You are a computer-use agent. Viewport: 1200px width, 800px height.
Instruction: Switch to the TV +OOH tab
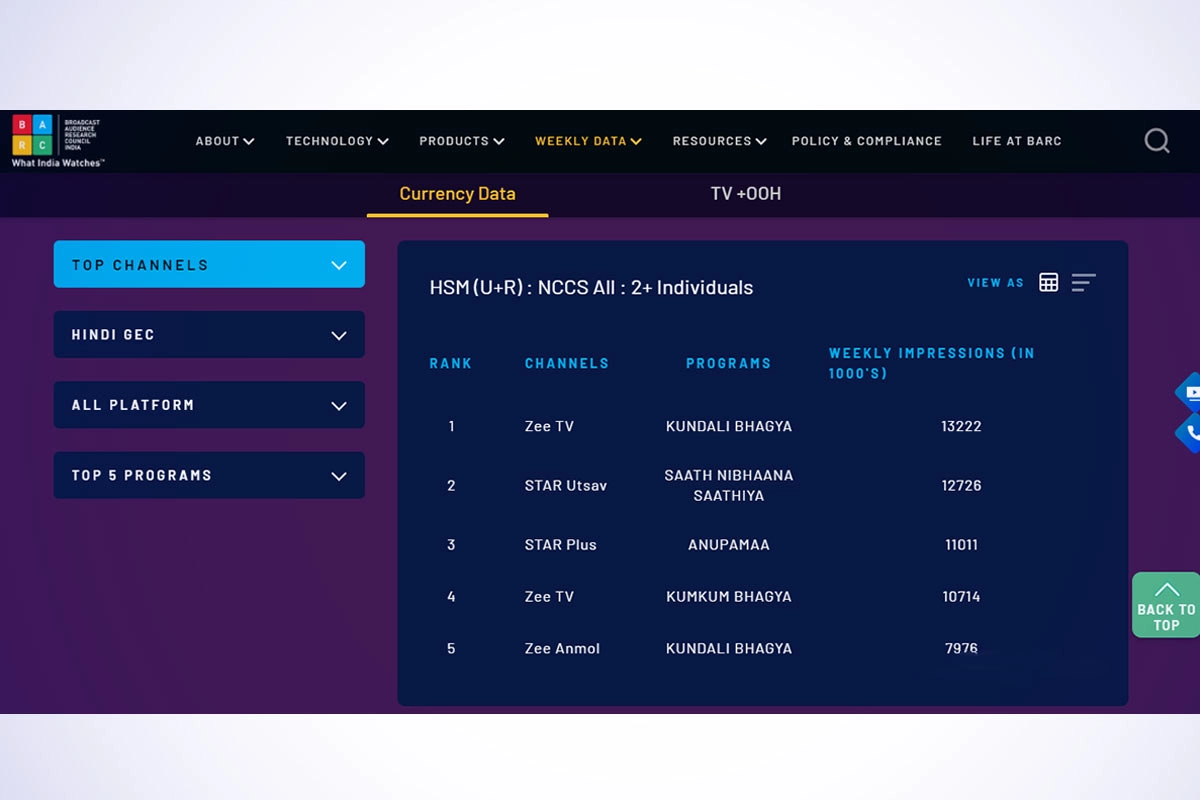point(745,194)
